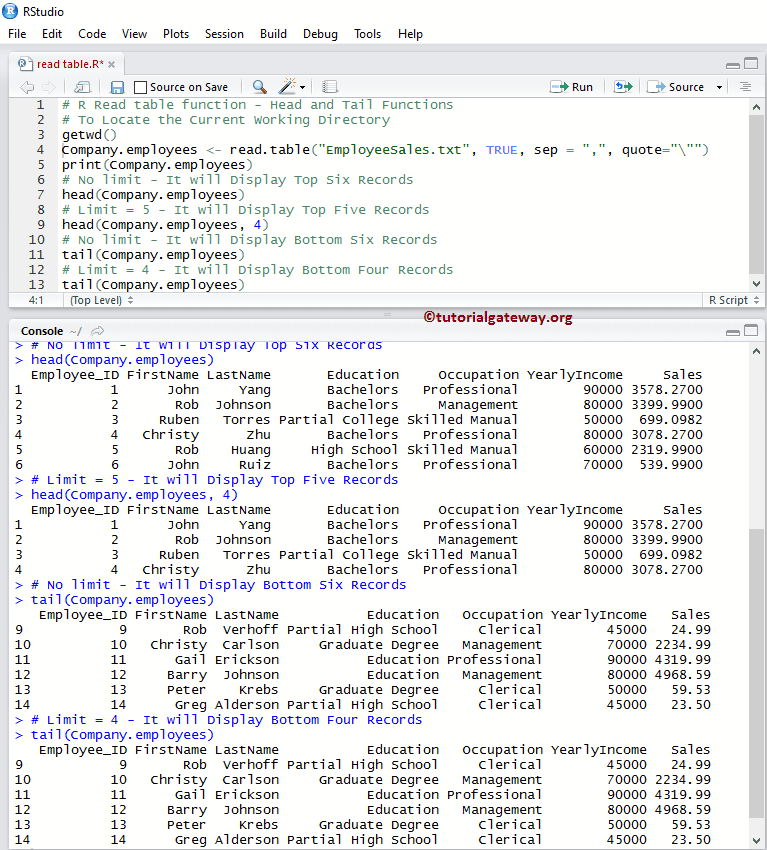
Task: Enable the Source on Save checkbox
Action: tap(140, 87)
